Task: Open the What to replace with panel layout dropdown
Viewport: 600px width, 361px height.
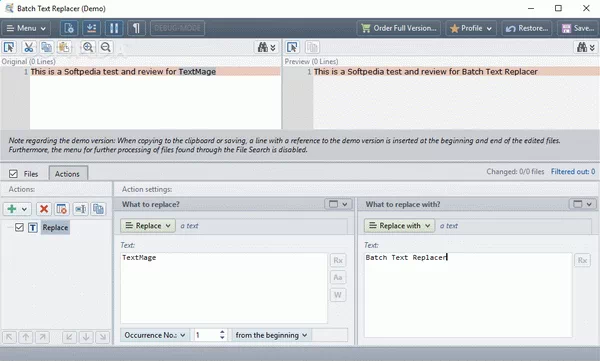Action: [582, 204]
